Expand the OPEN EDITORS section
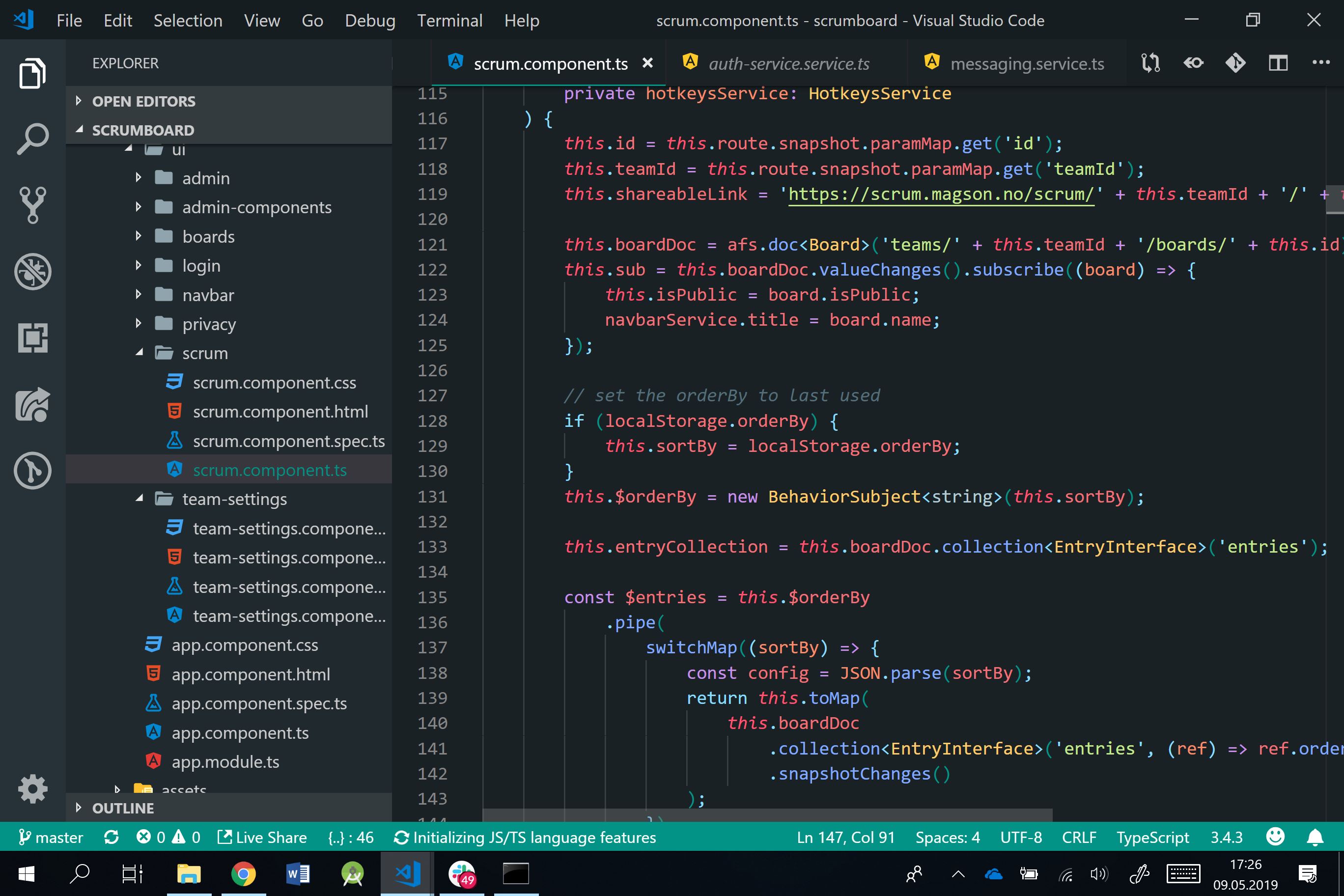 pos(143,101)
